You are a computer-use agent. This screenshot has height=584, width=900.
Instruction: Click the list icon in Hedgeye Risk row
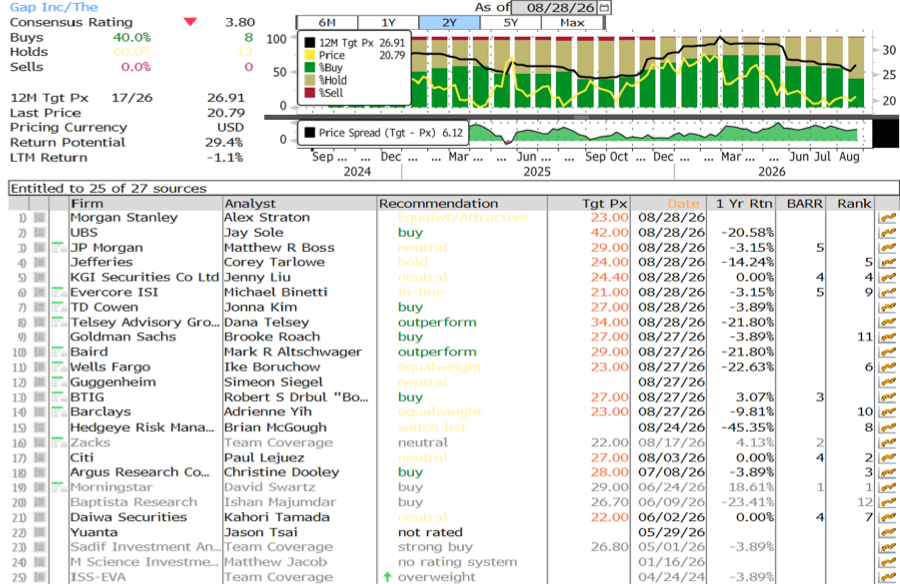[40, 427]
